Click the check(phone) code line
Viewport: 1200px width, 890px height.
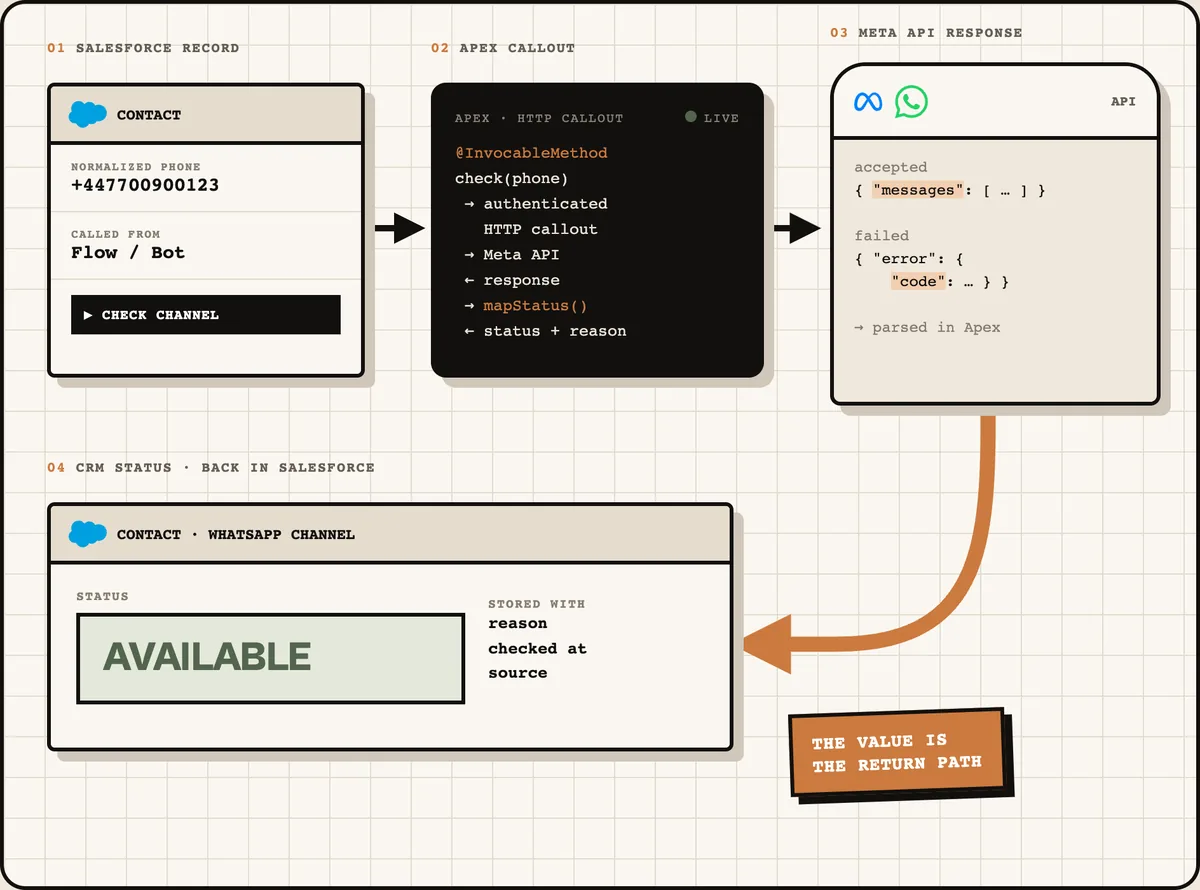[511, 178]
